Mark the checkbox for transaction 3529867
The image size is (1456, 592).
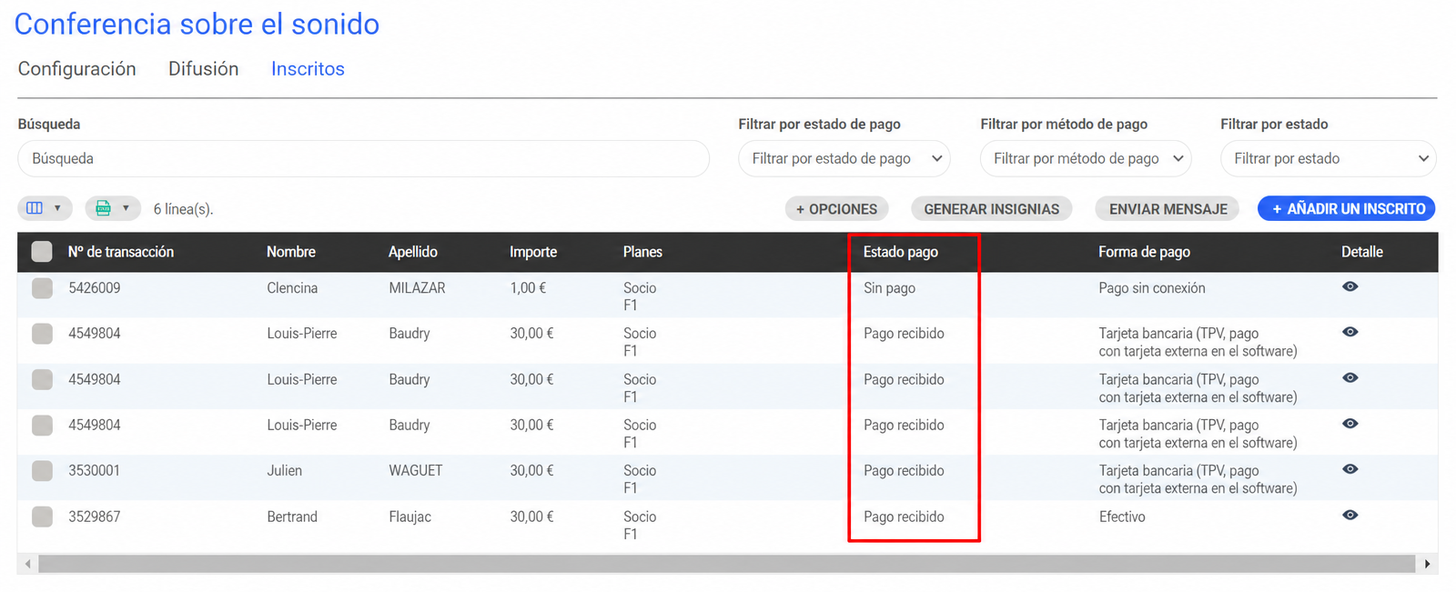pyautogui.click(x=42, y=517)
